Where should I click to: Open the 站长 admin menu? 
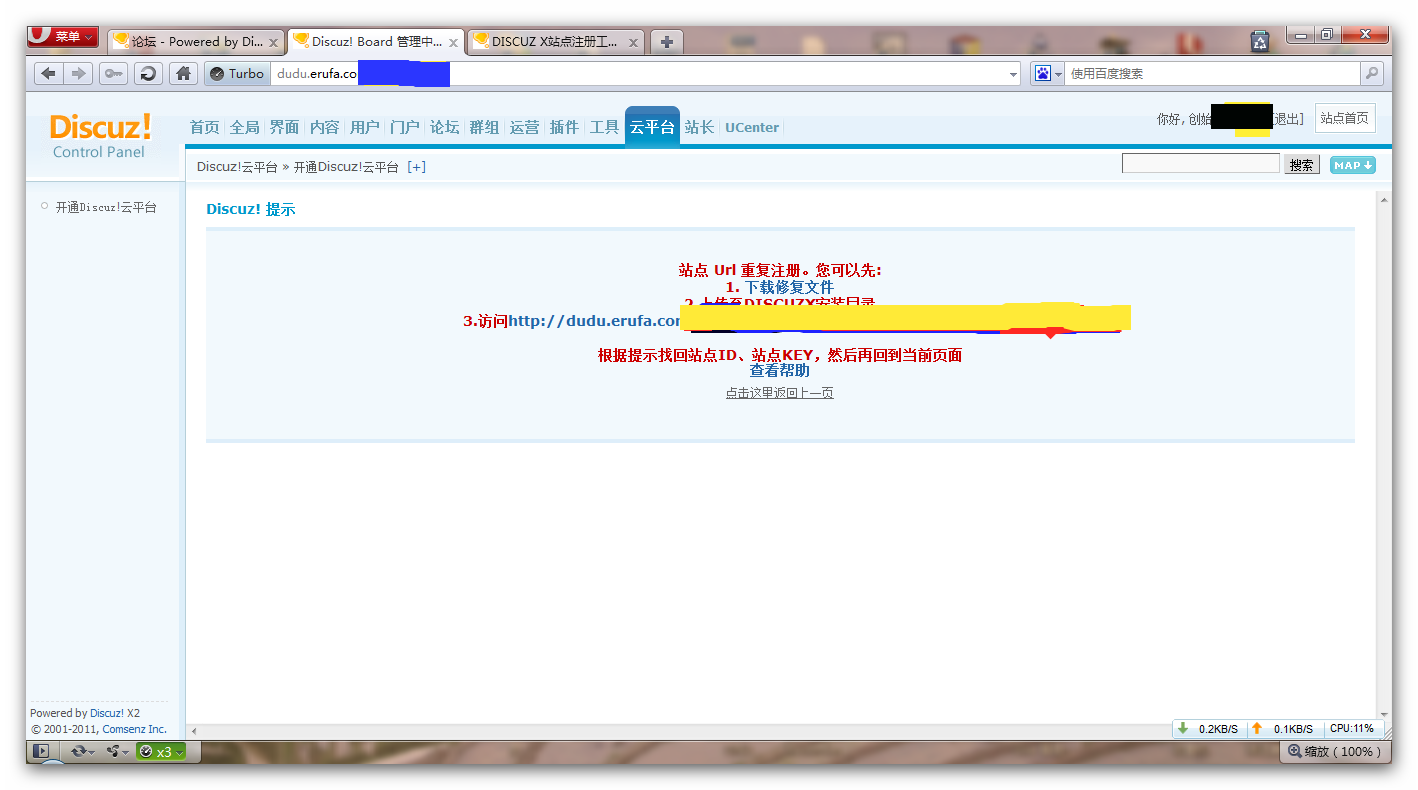pyautogui.click(x=700, y=127)
